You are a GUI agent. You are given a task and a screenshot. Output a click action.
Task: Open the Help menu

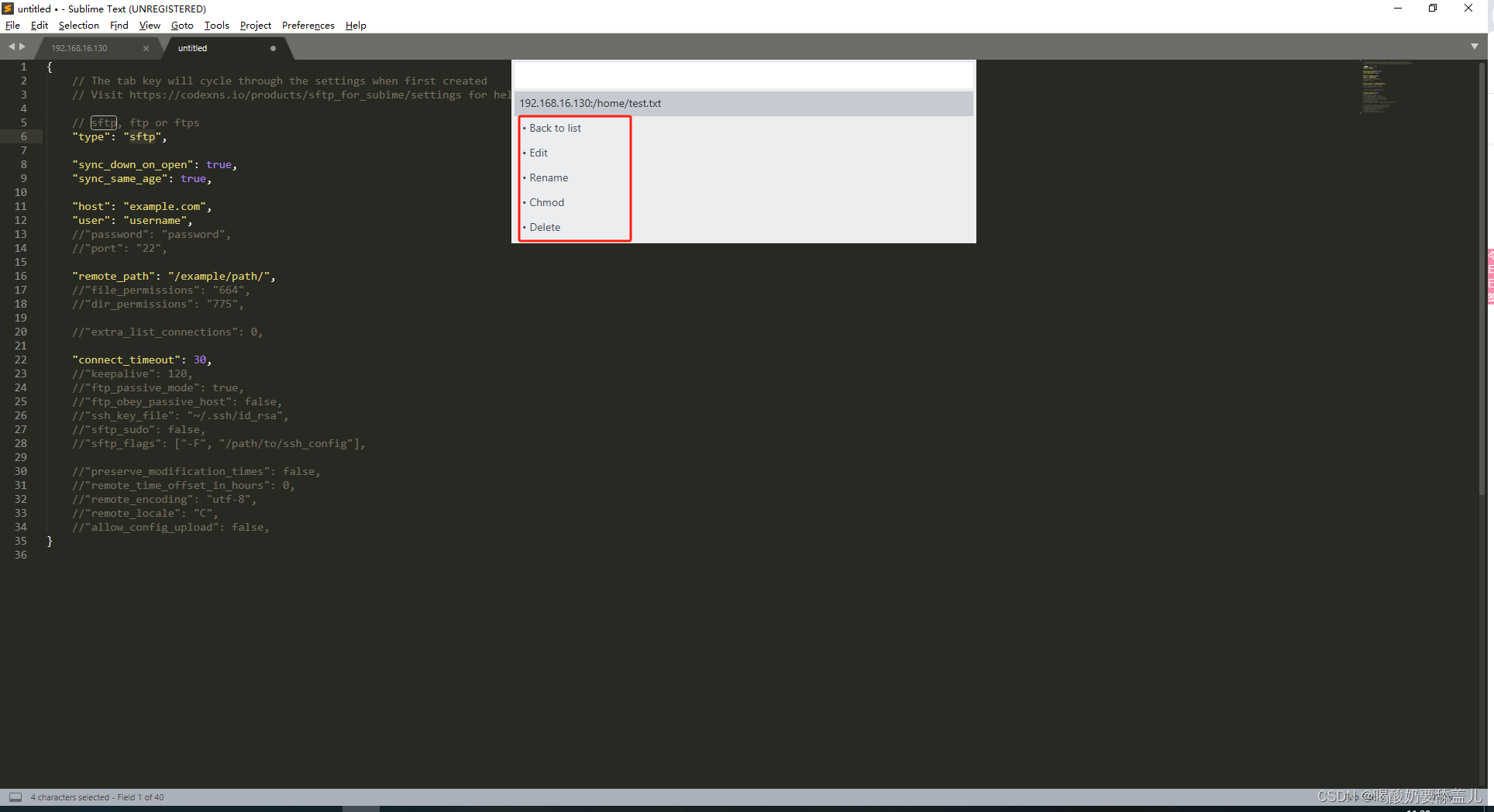click(356, 26)
